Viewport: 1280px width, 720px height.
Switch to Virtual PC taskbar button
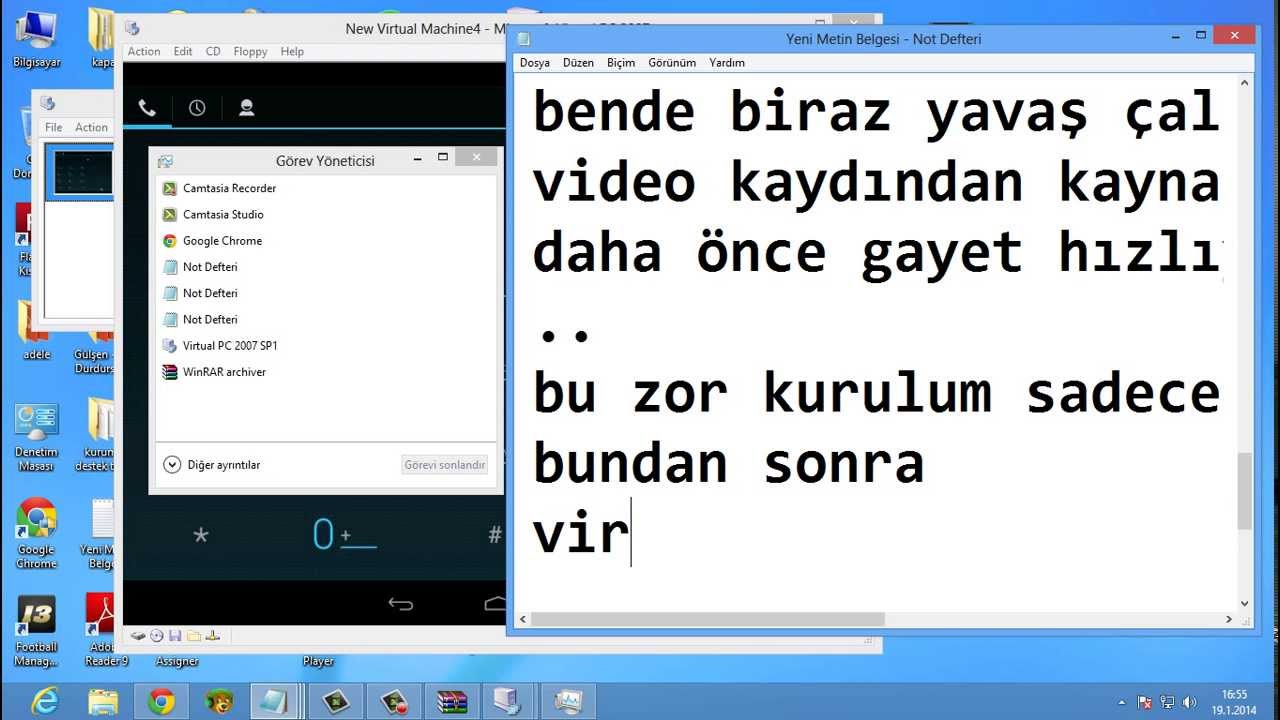tap(507, 701)
